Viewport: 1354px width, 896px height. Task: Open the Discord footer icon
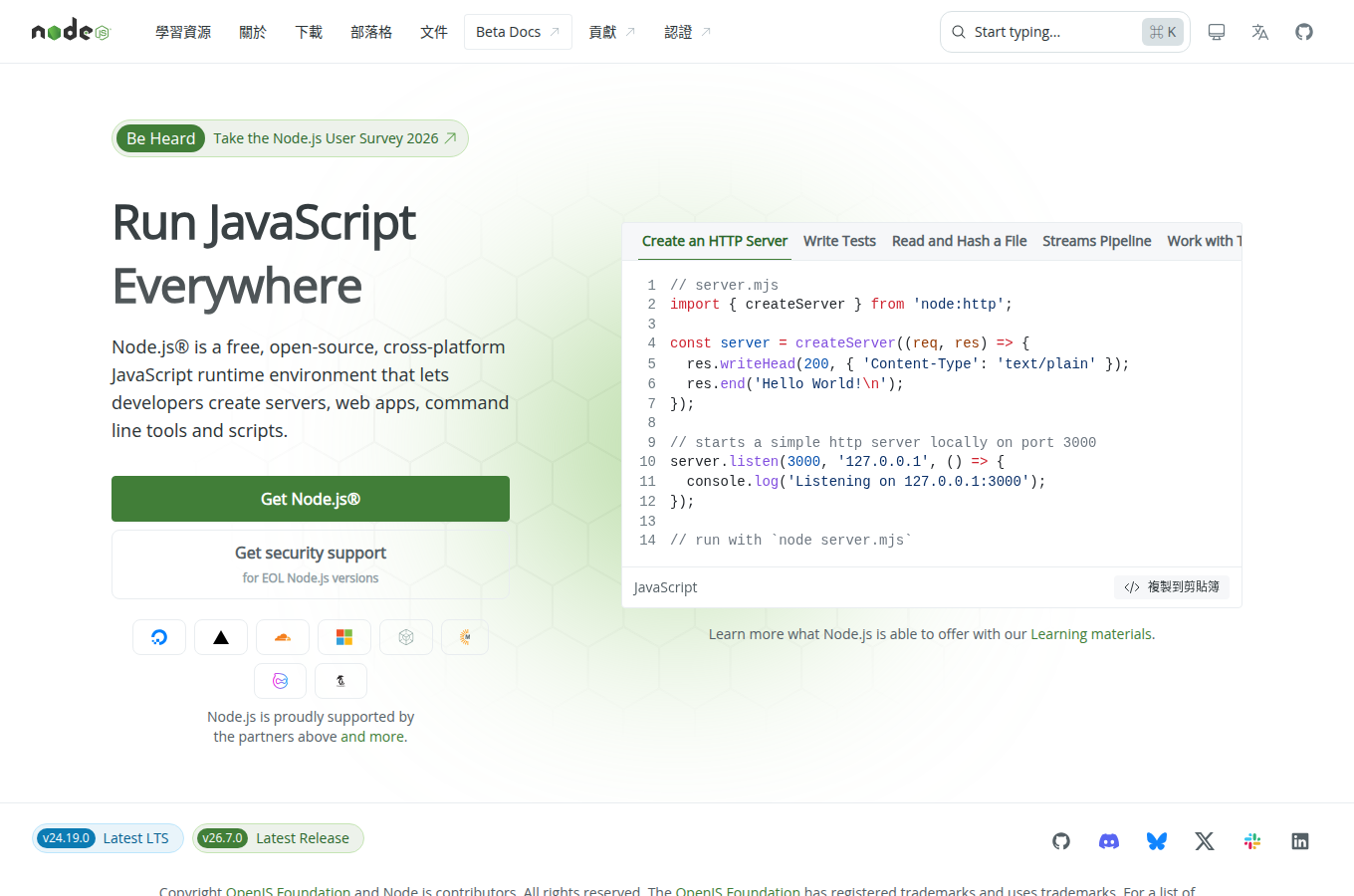click(x=1109, y=841)
